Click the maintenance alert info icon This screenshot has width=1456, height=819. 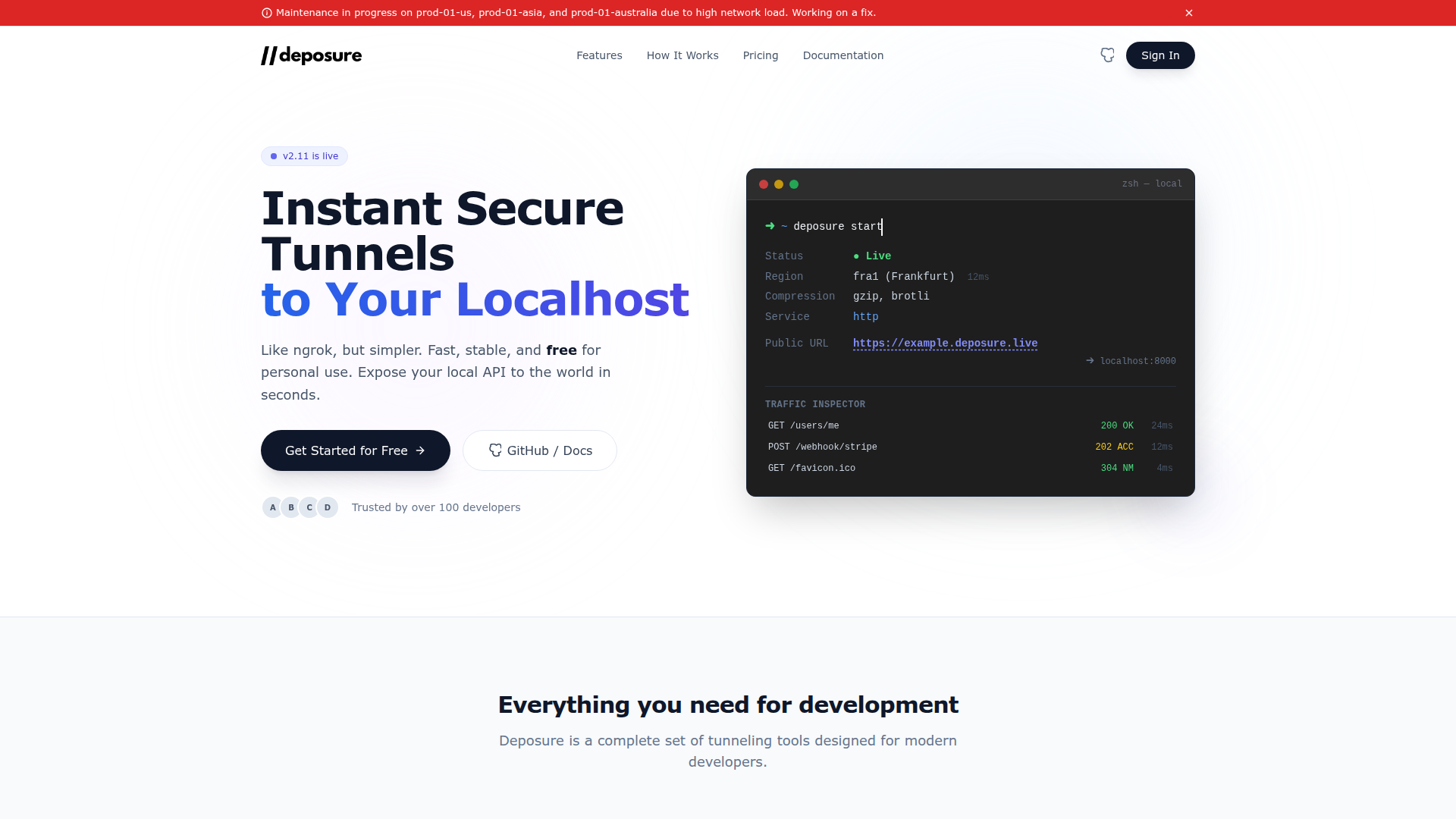click(x=267, y=13)
